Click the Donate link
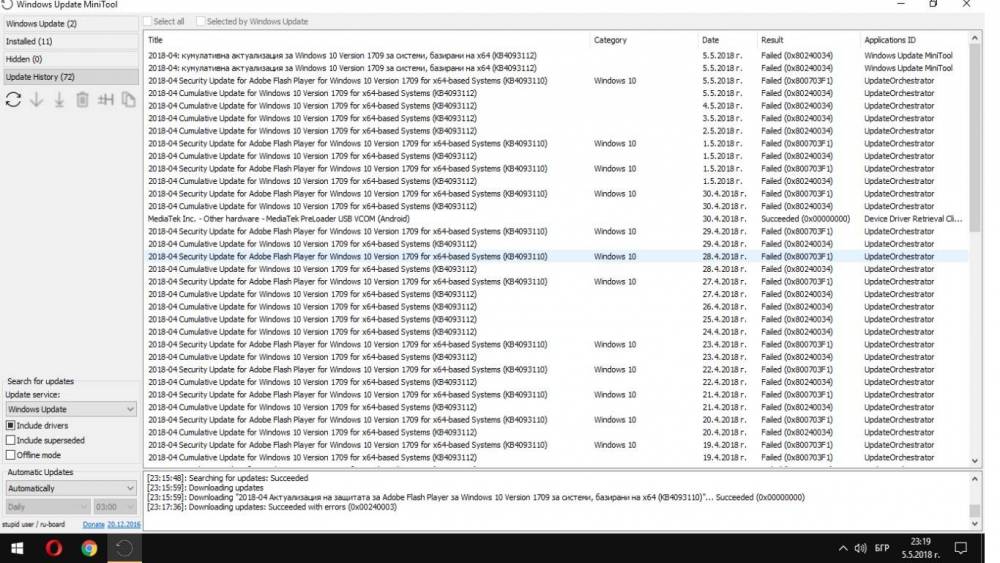The width and height of the screenshot is (1000, 563). coord(93,524)
